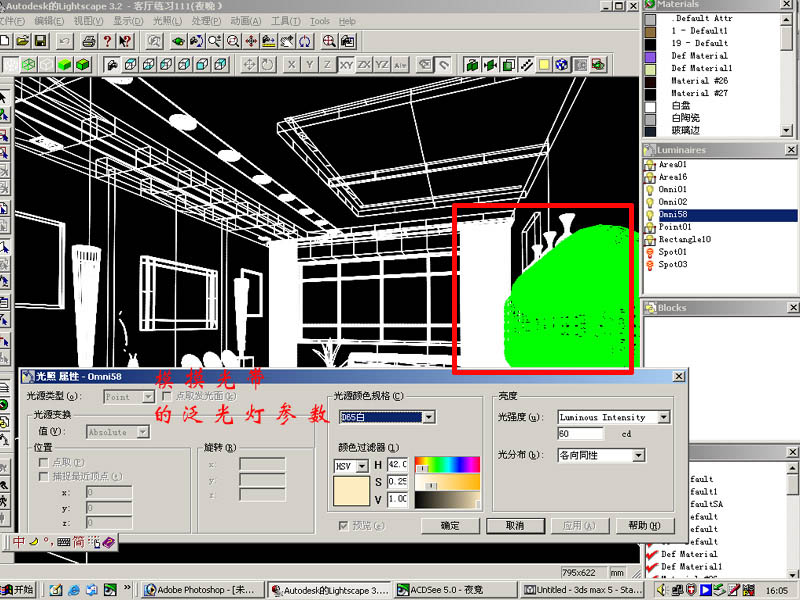This screenshot has width=800, height=600.
Task: Click the cream filter color swatch
Action: click(352, 491)
